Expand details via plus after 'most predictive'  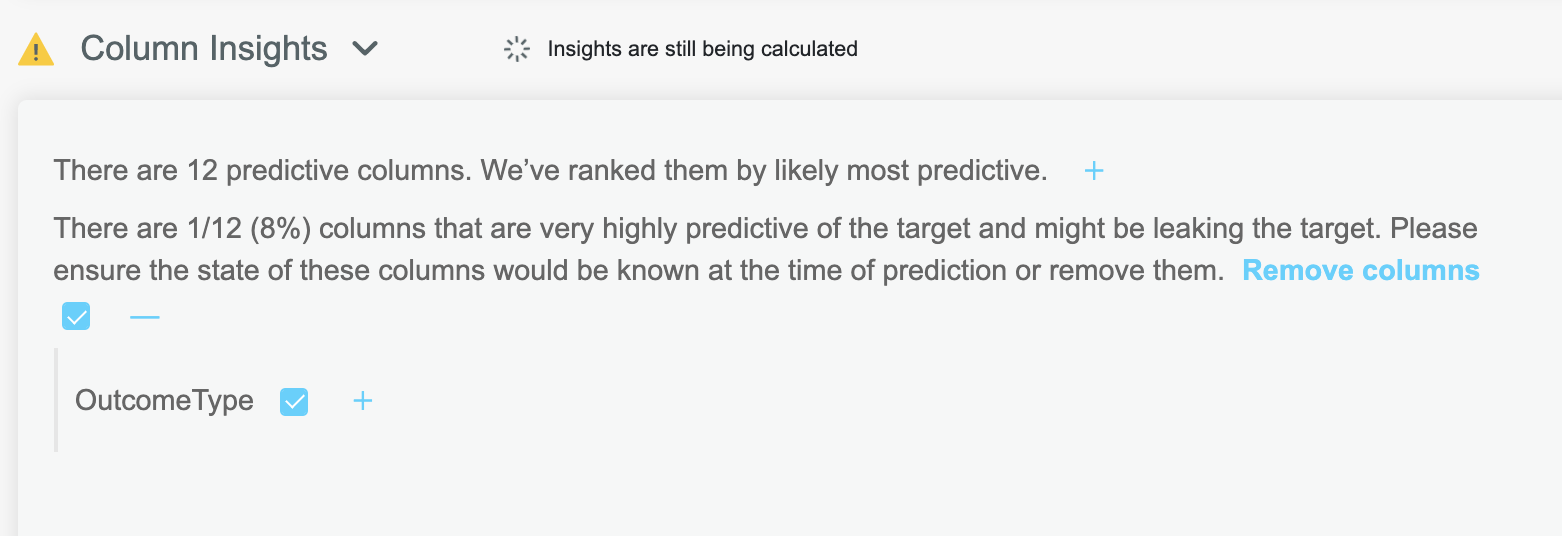pyautogui.click(x=1094, y=171)
